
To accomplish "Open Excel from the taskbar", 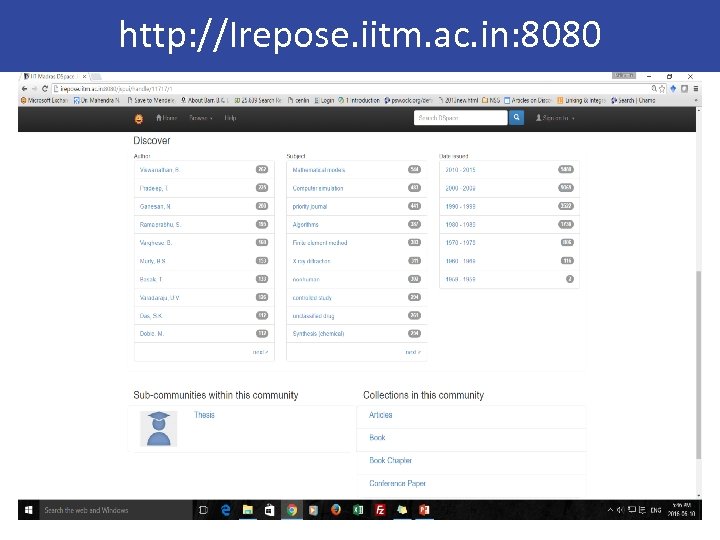I will [x=358, y=510].
